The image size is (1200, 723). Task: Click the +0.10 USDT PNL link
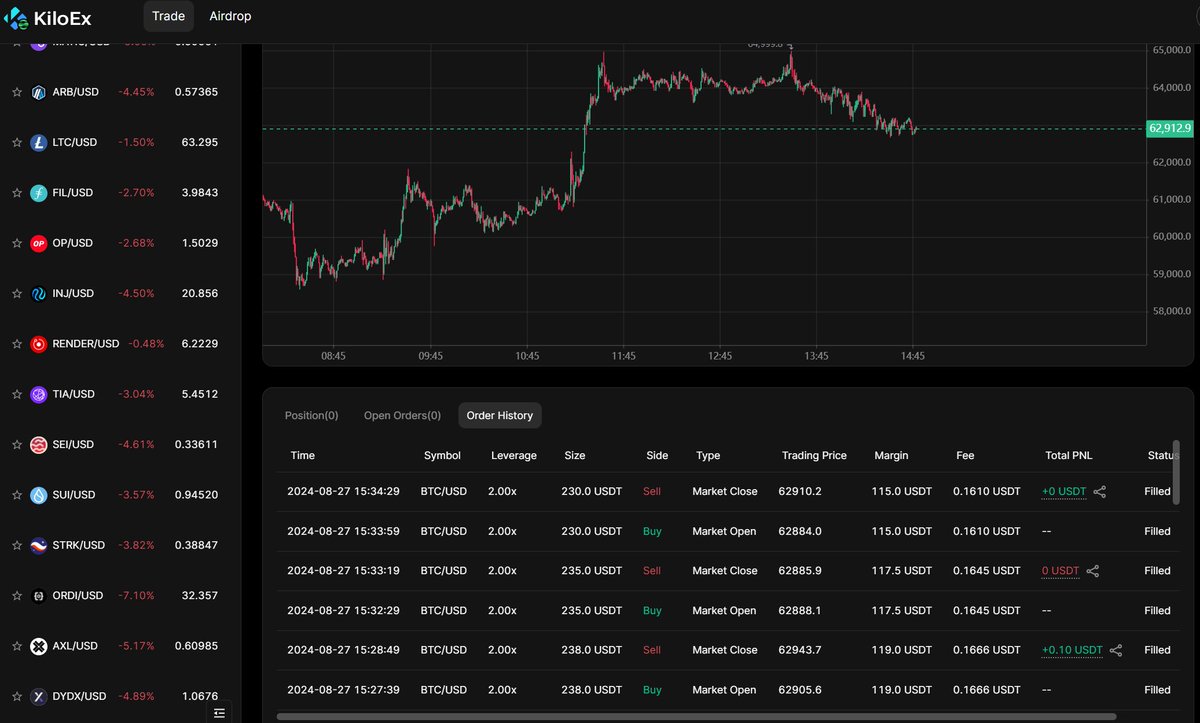point(1072,650)
